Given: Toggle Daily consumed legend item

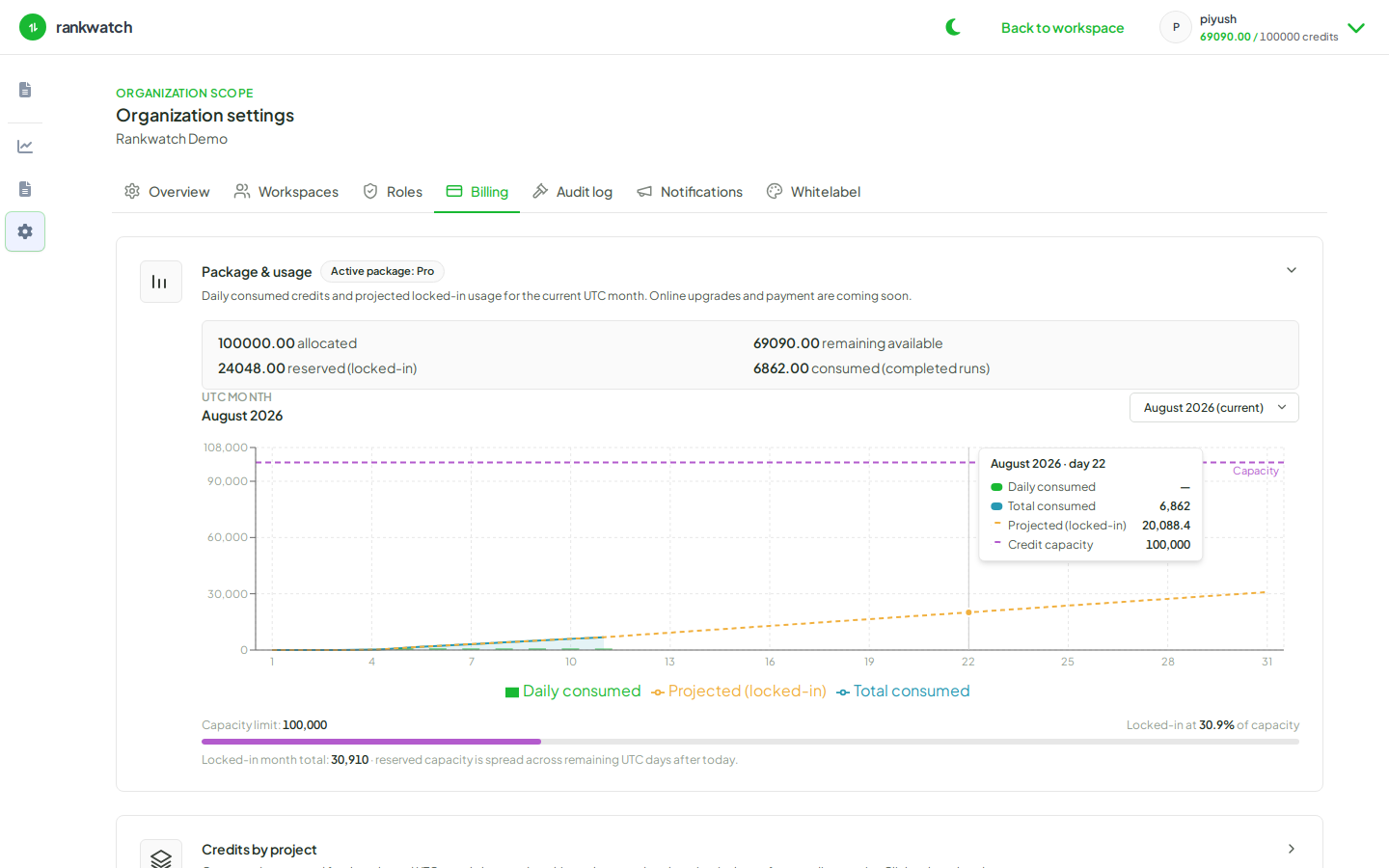Looking at the screenshot, I should (x=573, y=692).
